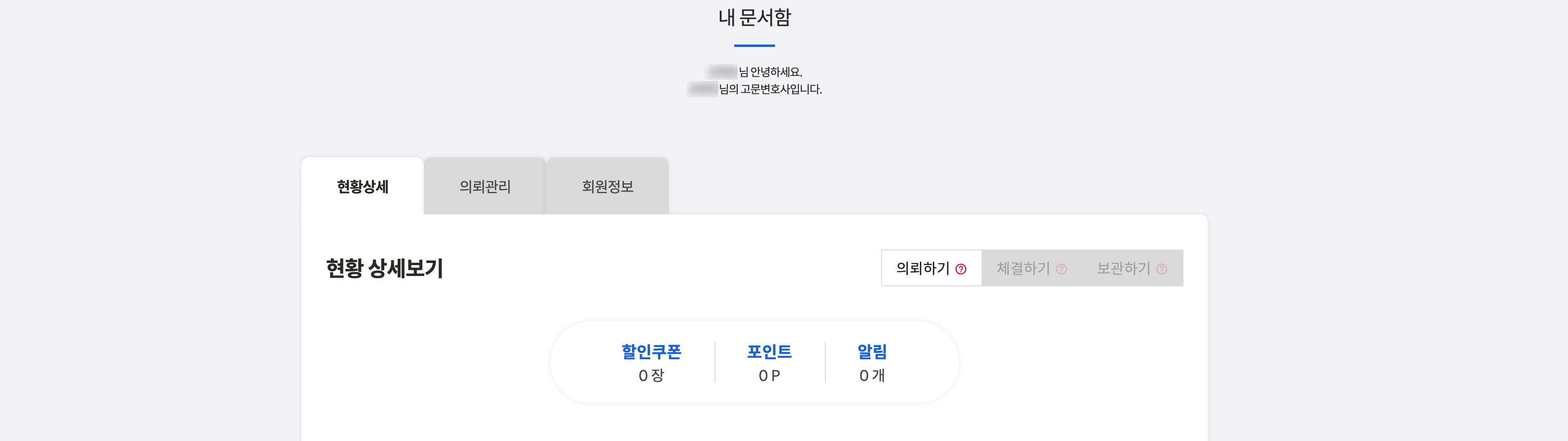The image size is (1568, 441).
Task: View the 알림 link
Action: tap(872, 352)
